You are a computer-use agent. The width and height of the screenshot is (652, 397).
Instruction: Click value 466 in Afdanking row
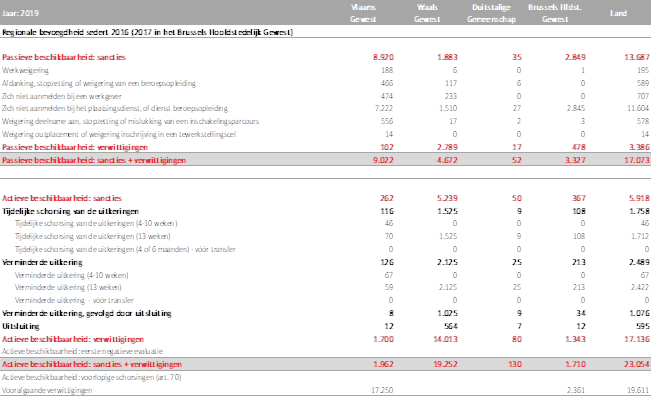[x=387, y=83]
